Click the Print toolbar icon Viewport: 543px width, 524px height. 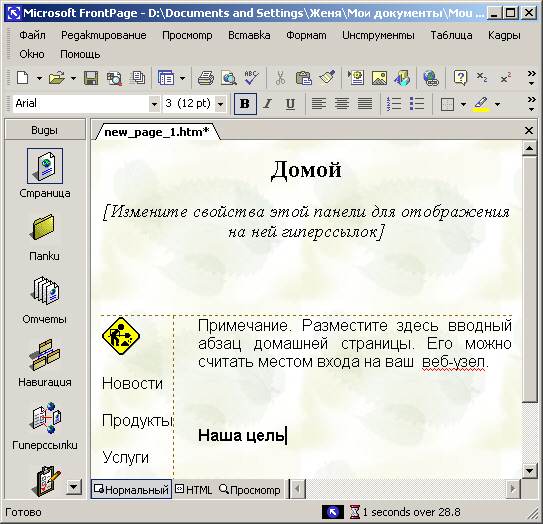(206, 78)
